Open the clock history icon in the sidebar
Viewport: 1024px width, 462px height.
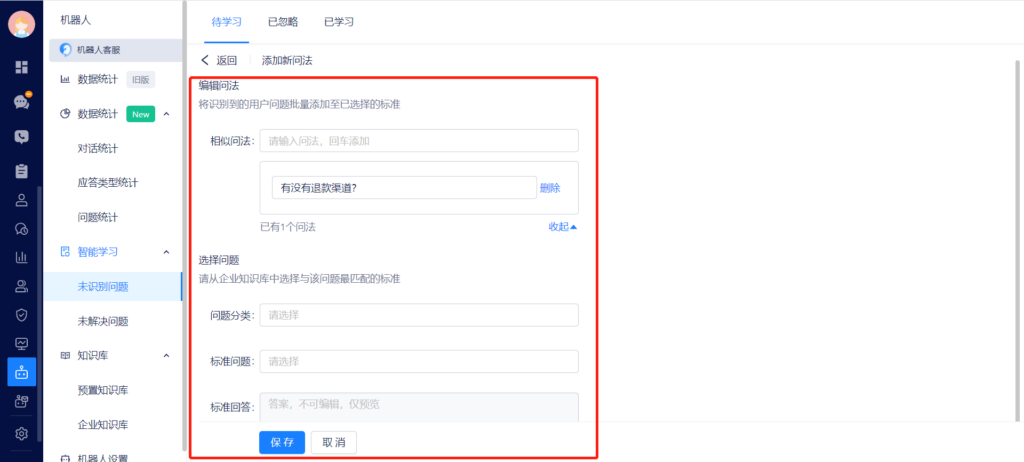[x=22, y=229]
